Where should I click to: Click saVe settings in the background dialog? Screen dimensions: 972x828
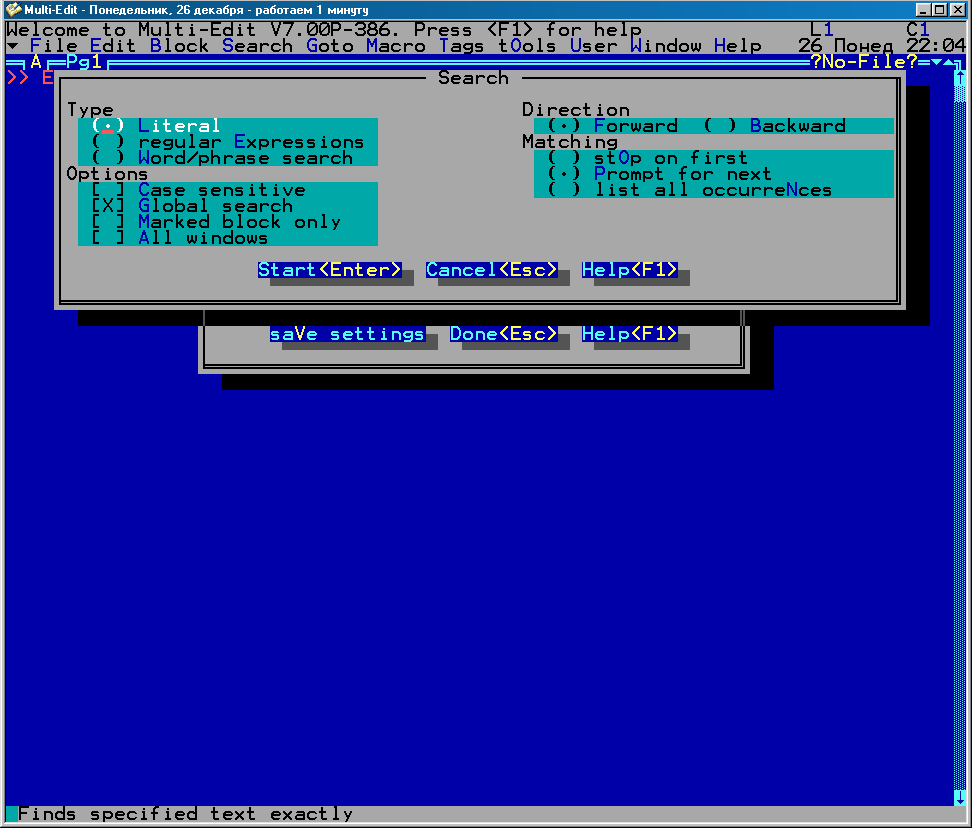[348, 334]
